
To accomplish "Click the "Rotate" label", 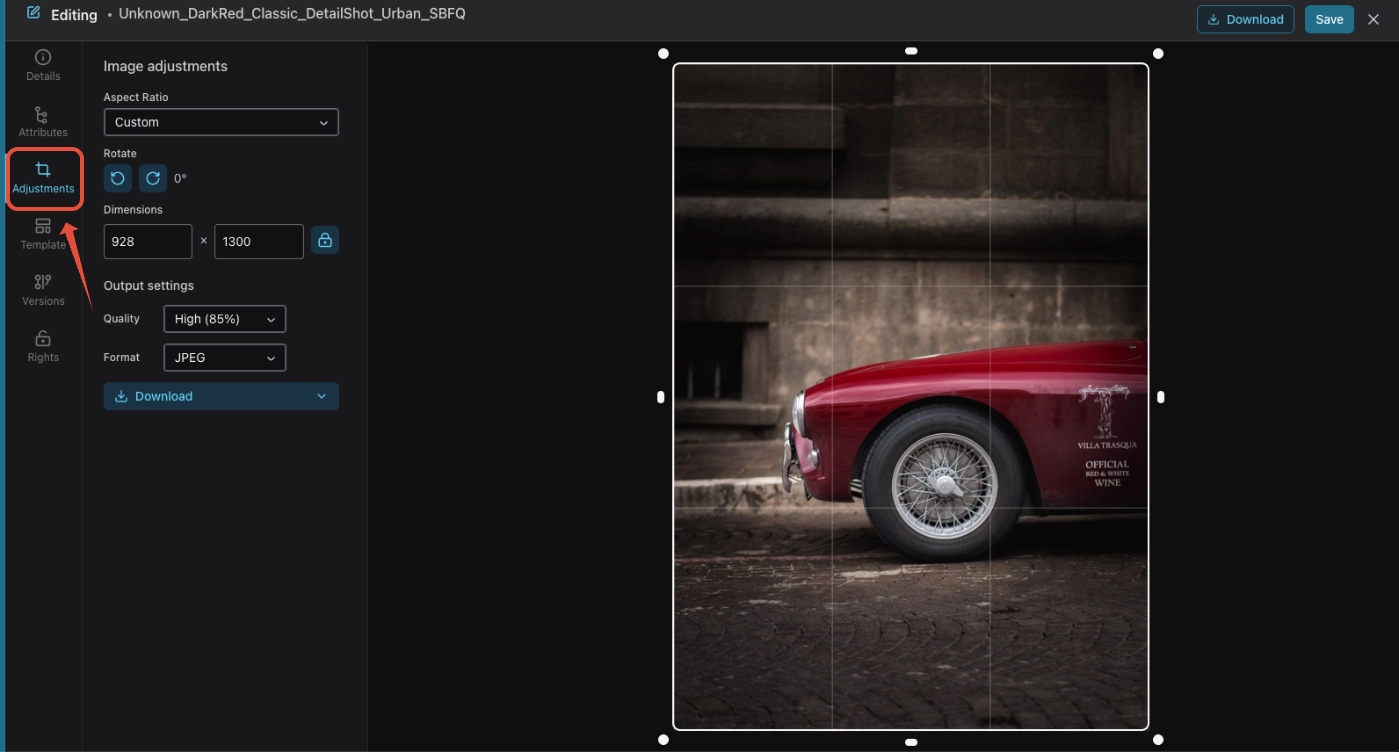I will 120,153.
